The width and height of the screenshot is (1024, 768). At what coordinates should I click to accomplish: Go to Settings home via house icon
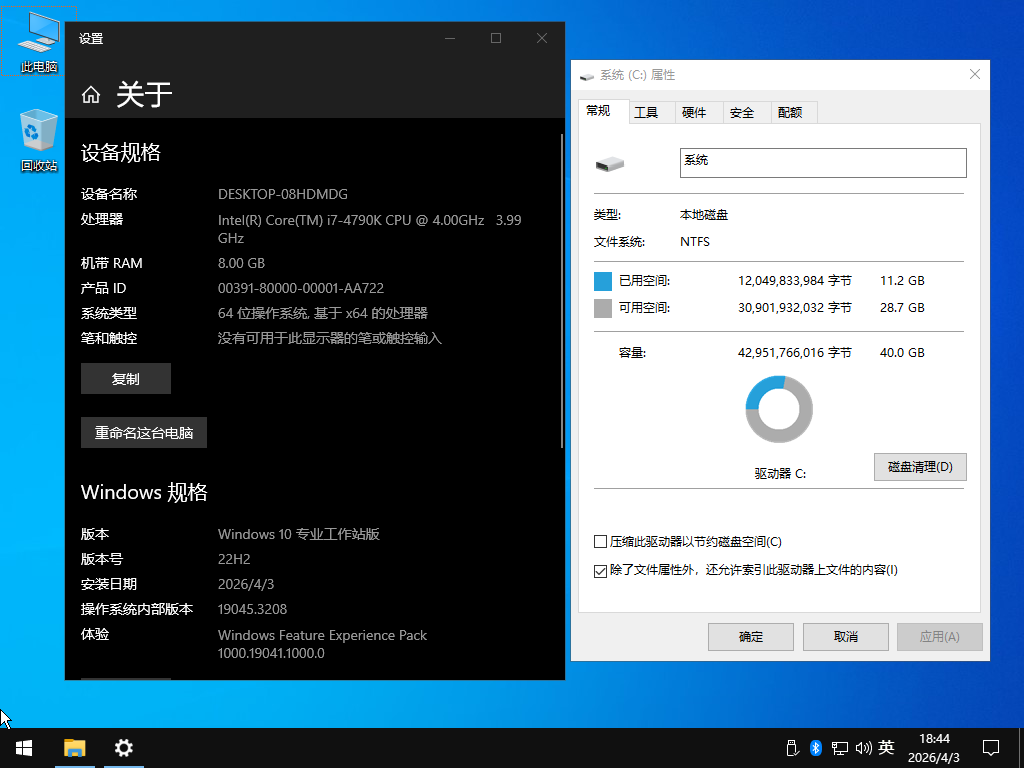(x=91, y=95)
